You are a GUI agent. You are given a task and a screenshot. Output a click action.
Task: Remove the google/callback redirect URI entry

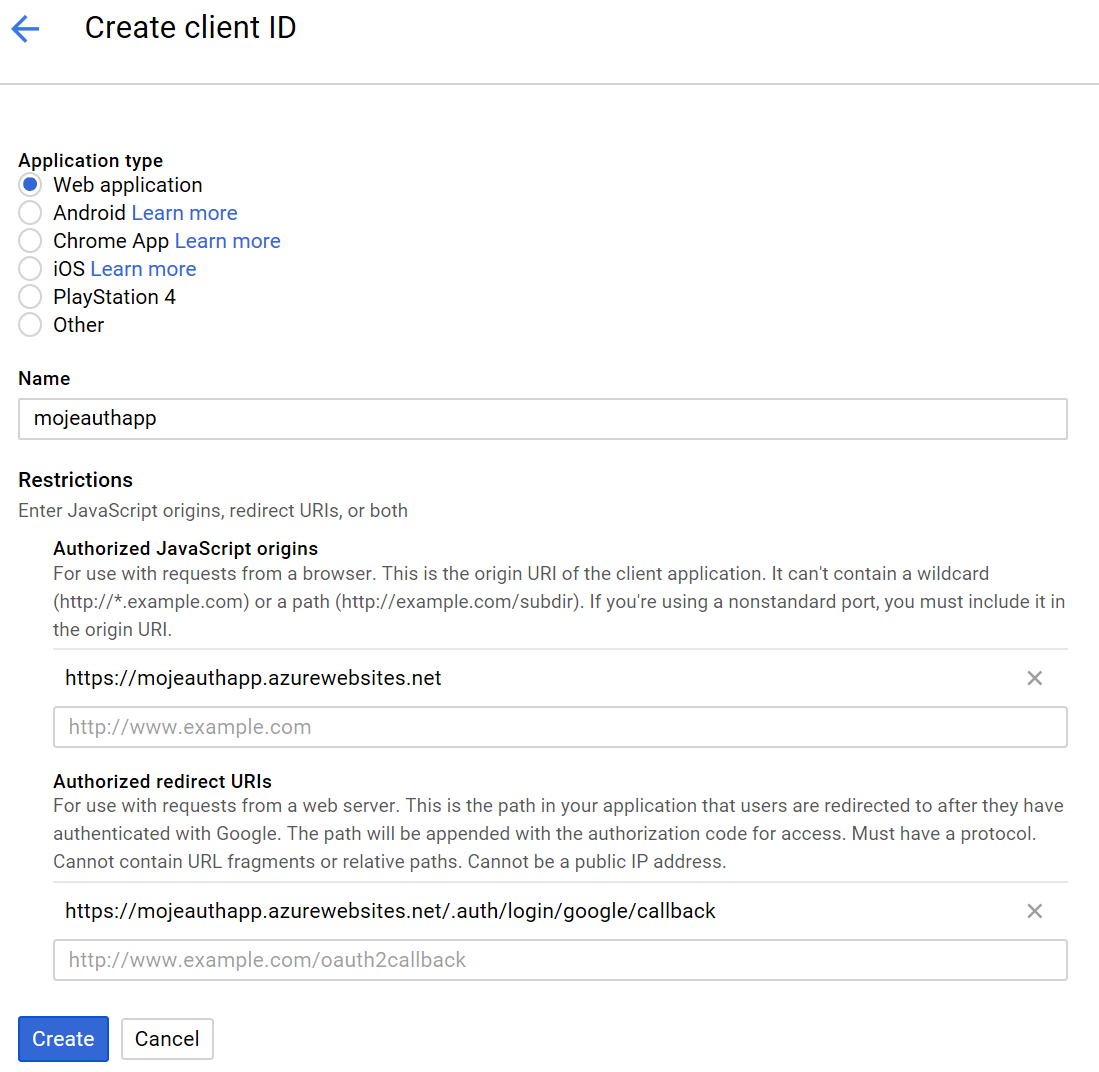click(x=1034, y=911)
